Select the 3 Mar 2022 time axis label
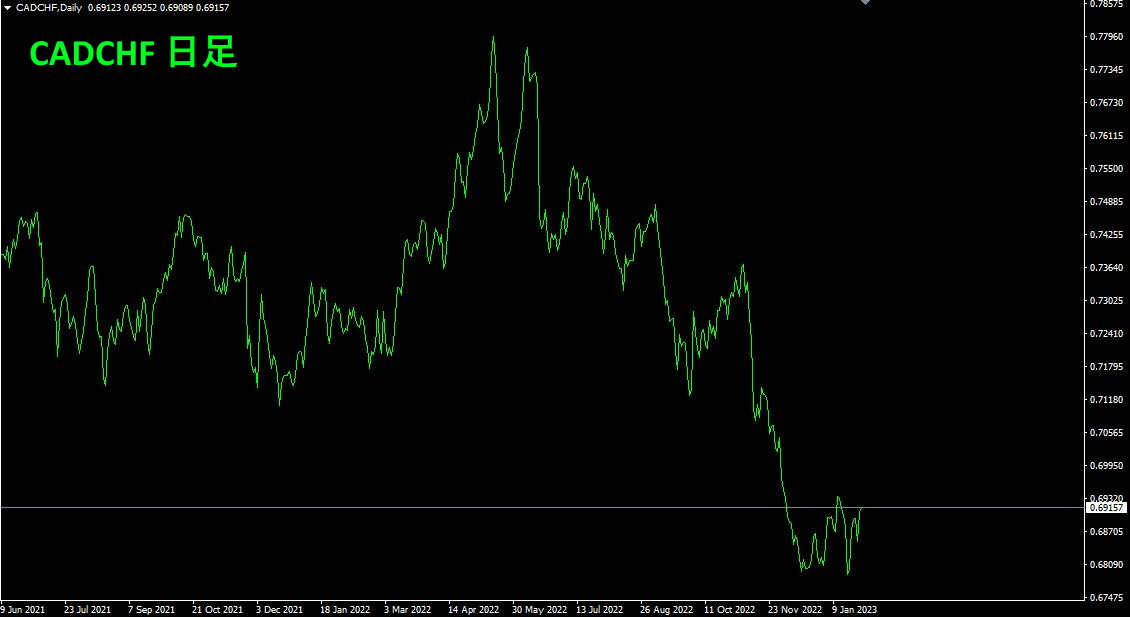 (408, 610)
